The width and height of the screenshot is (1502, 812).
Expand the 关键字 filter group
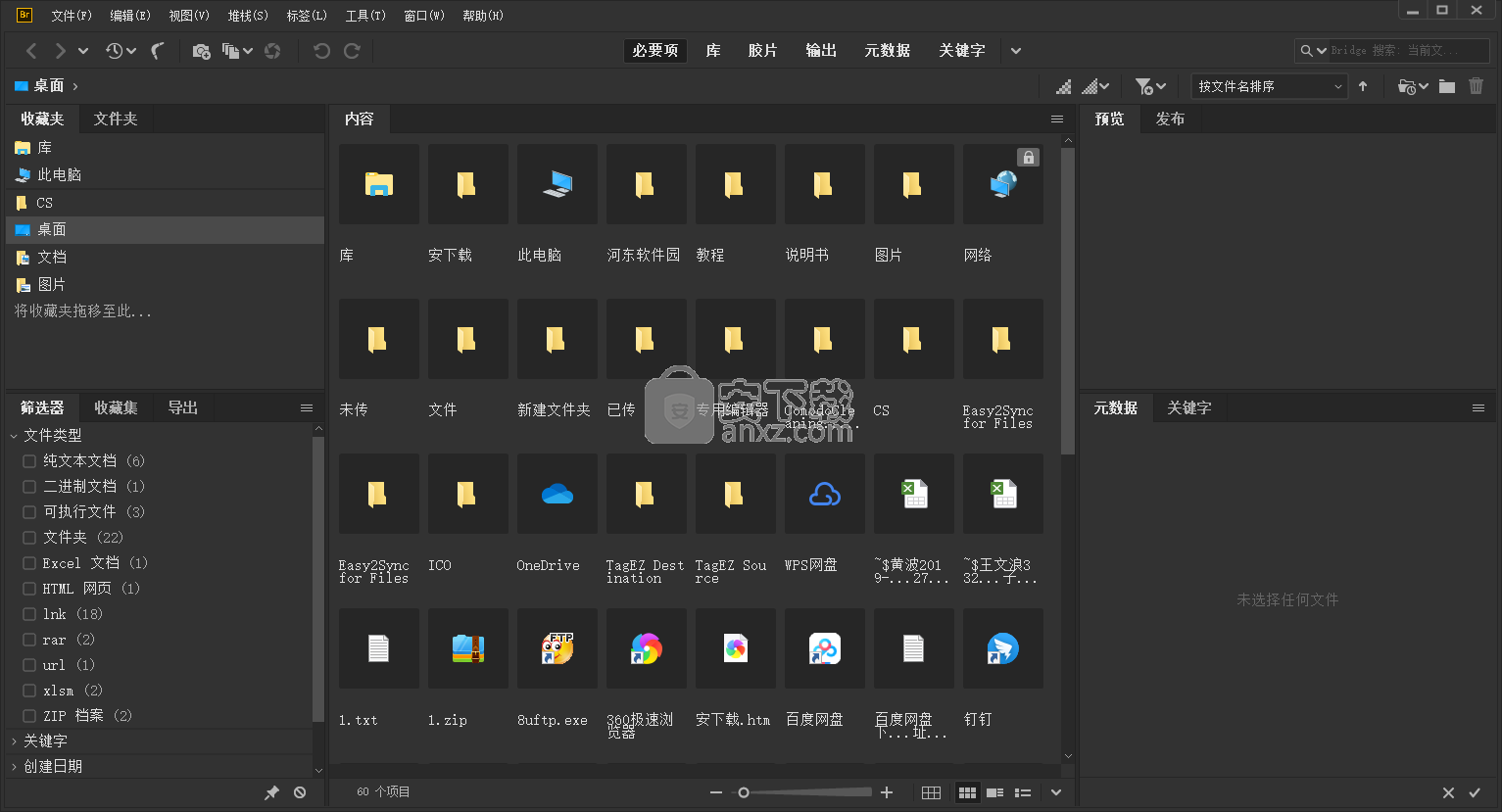(14, 740)
